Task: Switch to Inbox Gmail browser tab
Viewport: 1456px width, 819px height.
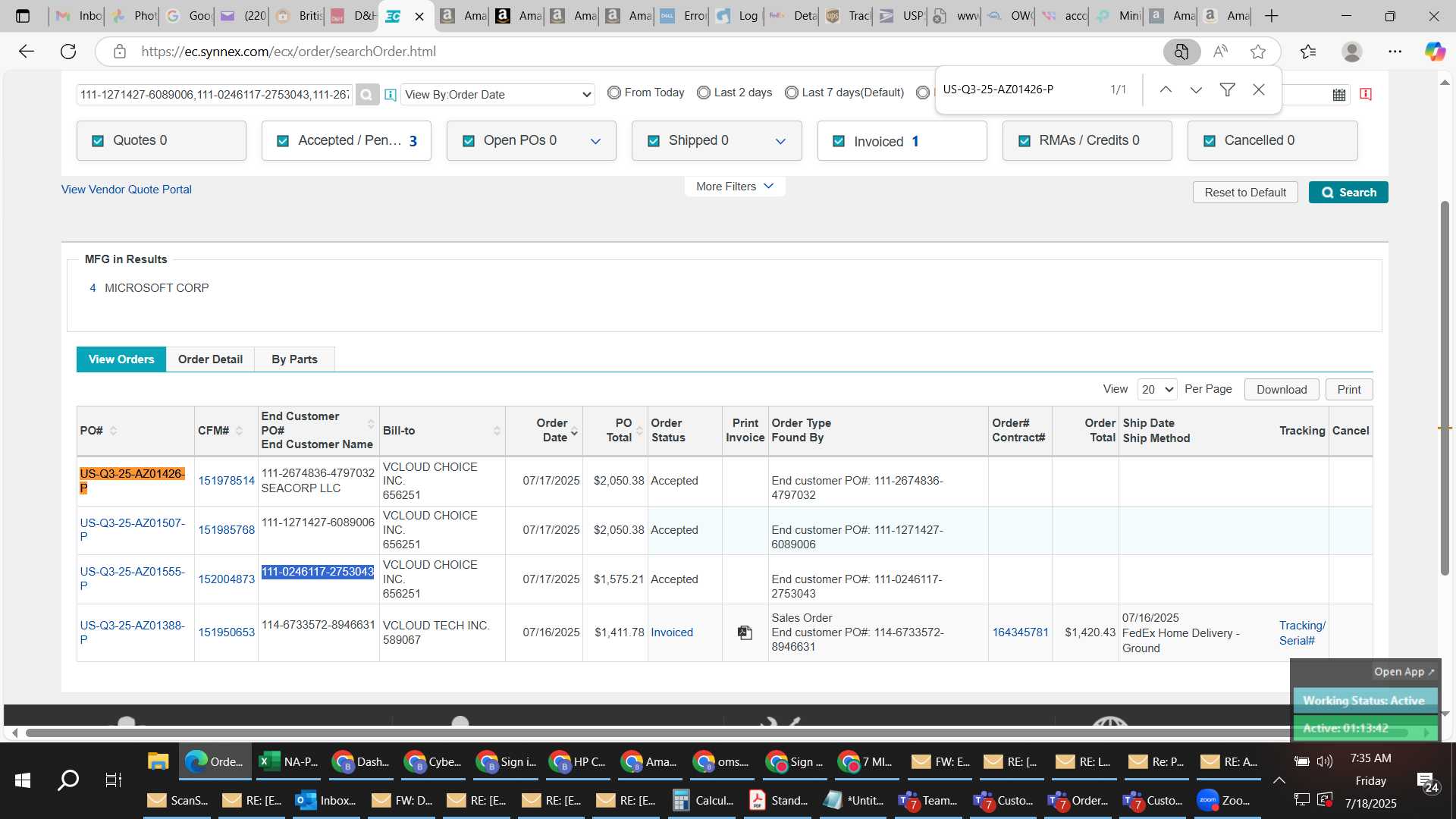Action: pos(79,16)
